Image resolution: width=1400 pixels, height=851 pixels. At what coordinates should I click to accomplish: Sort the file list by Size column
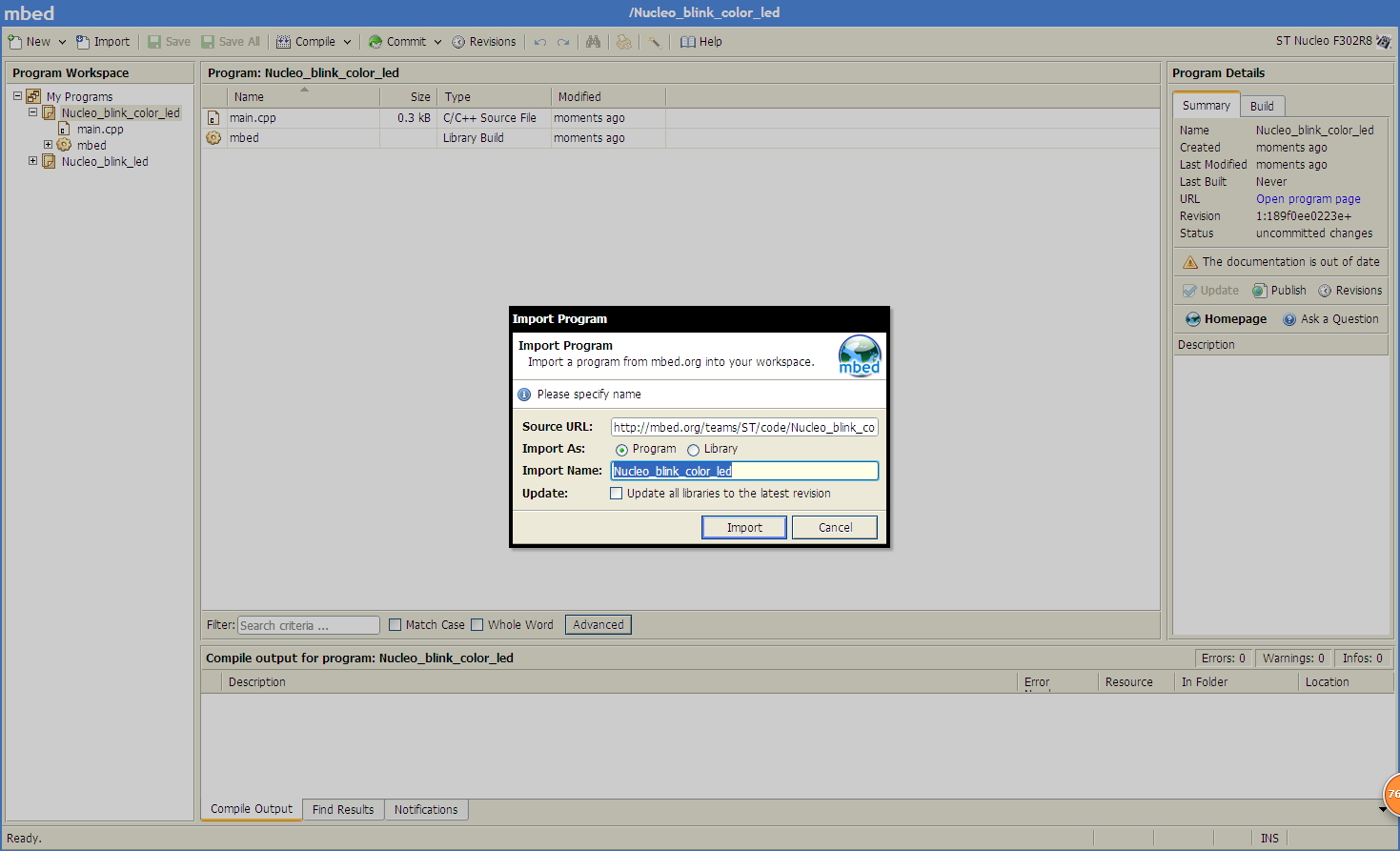coord(409,97)
